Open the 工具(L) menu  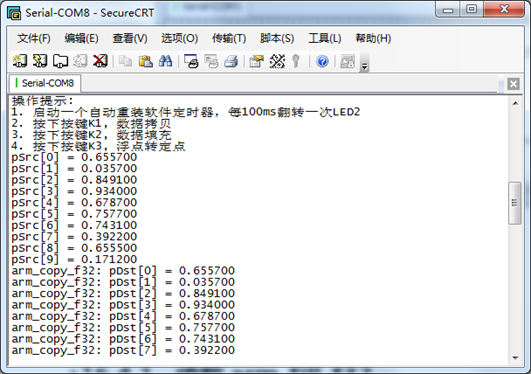click(x=324, y=38)
